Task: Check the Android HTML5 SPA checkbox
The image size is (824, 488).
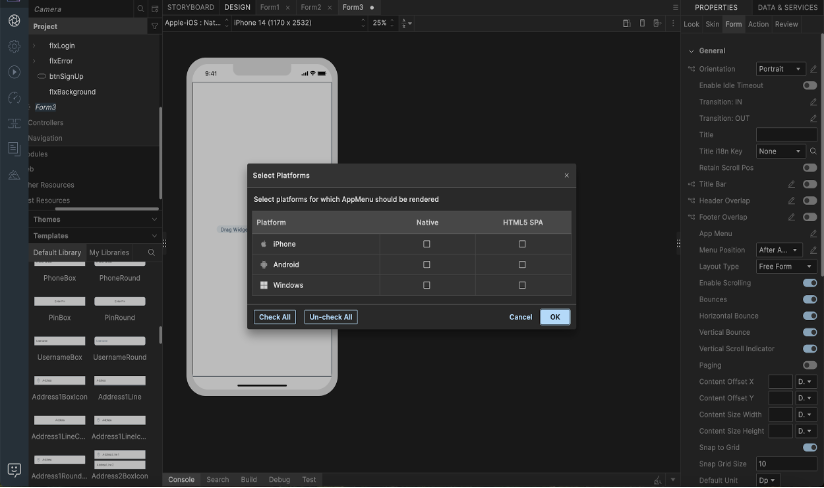Action: coord(522,265)
